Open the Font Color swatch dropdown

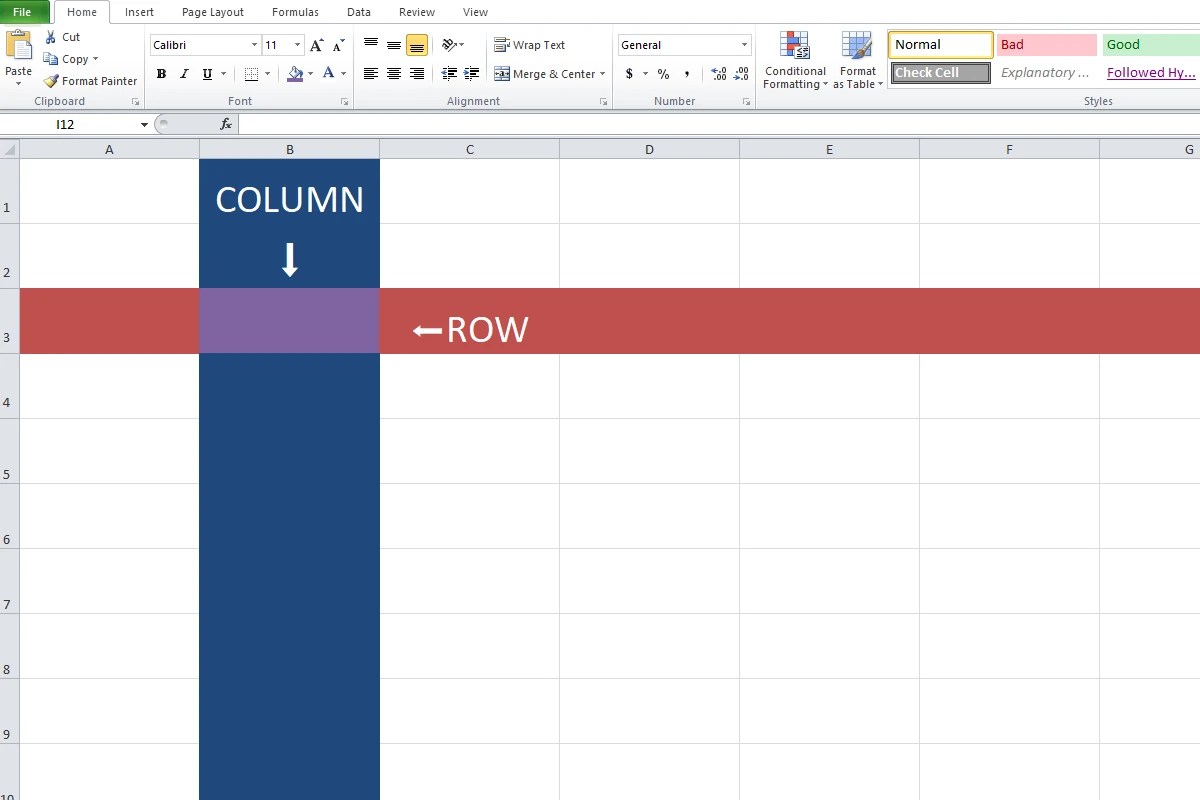coord(343,74)
